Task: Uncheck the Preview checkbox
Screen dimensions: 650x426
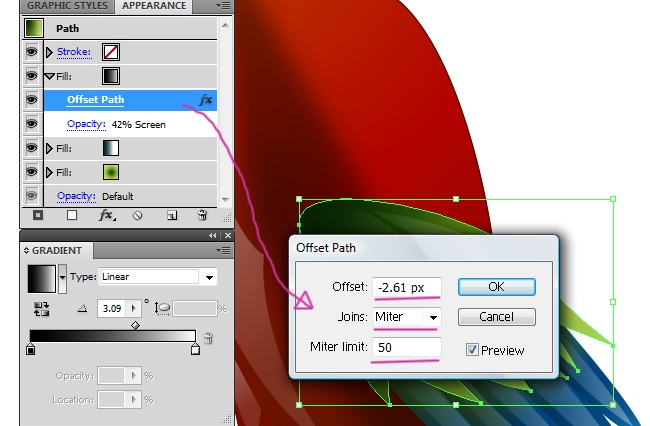Action: 472,350
